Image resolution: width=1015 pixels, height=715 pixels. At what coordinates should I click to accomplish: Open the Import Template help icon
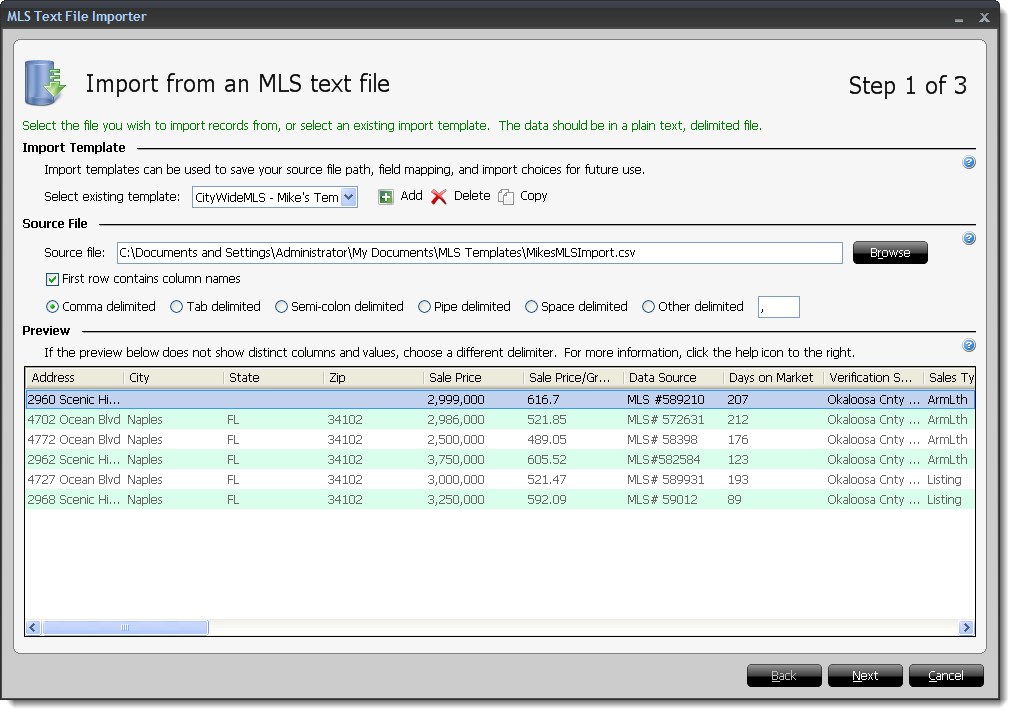point(968,162)
